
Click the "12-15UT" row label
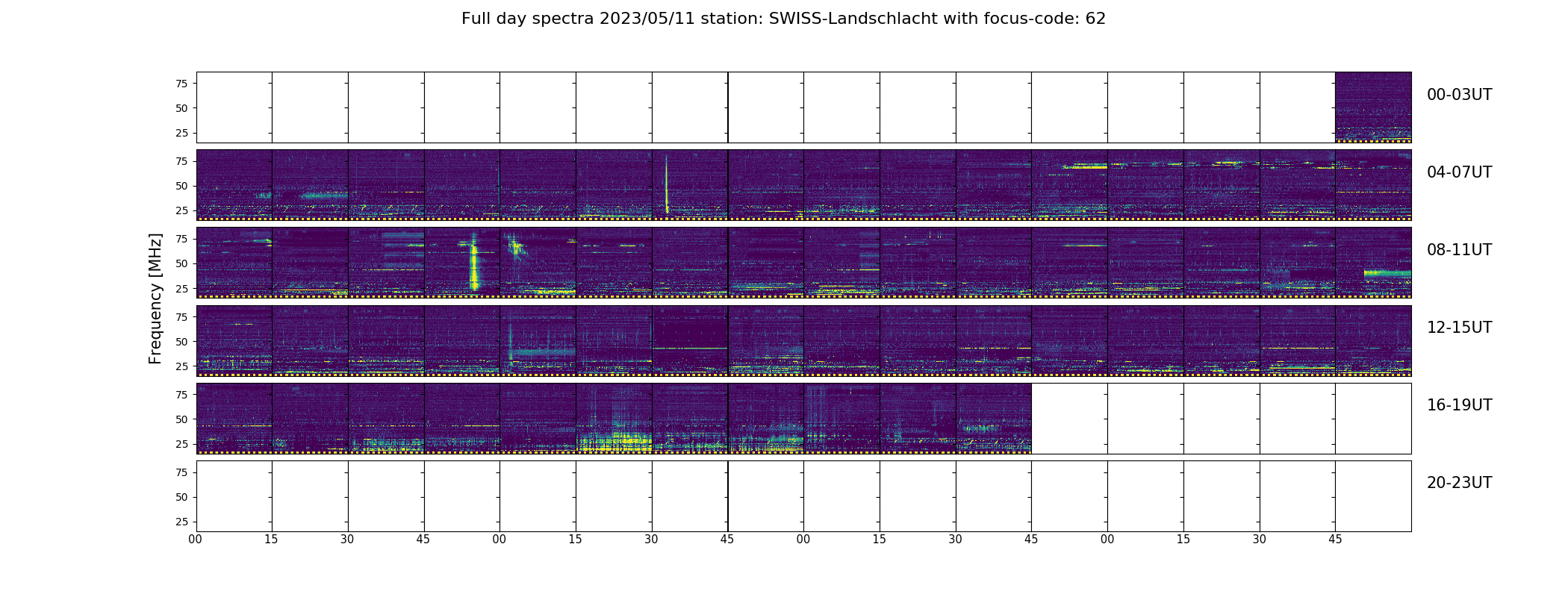pyautogui.click(x=1459, y=328)
